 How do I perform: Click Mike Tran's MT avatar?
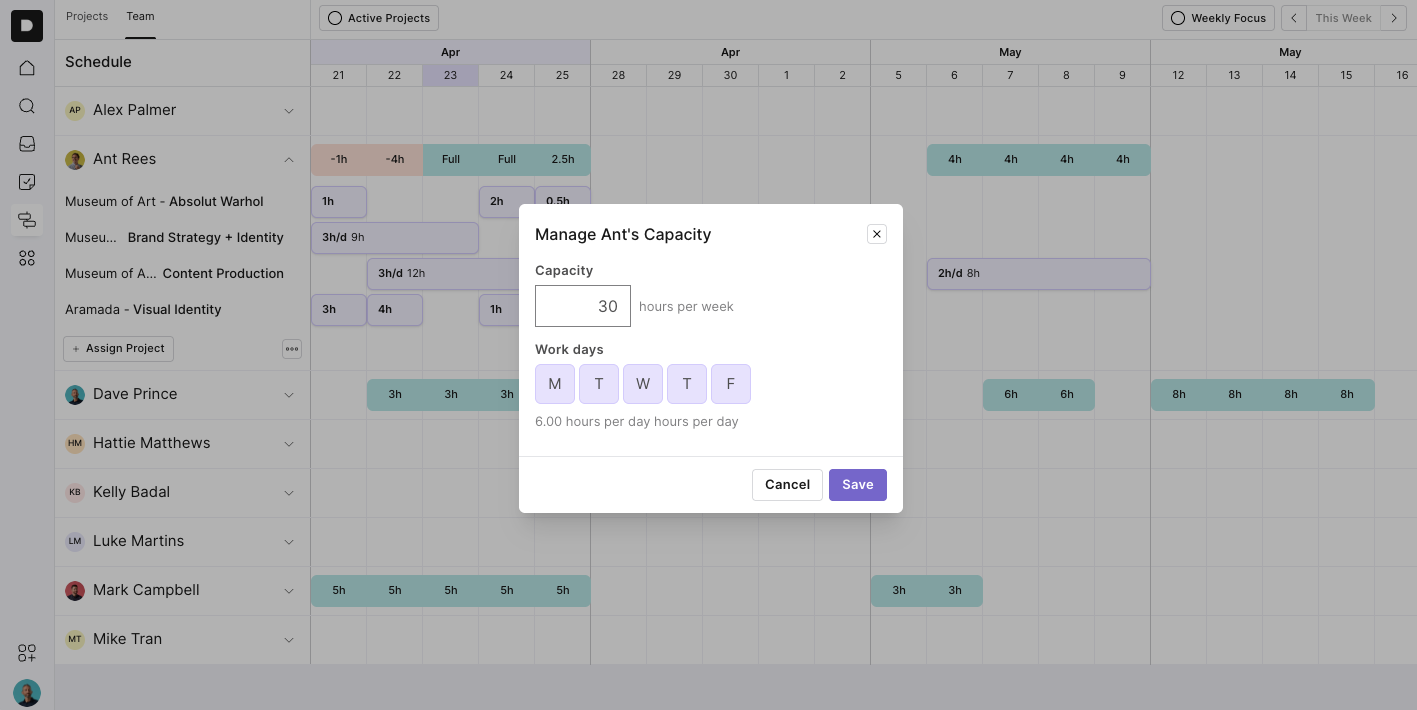(75, 639)
